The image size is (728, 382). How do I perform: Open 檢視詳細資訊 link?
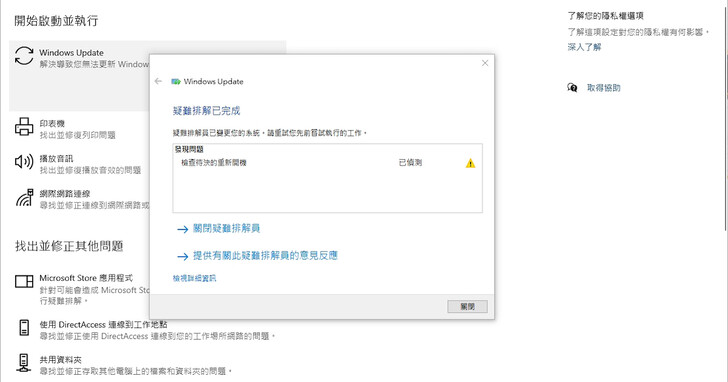pos(194,278)
